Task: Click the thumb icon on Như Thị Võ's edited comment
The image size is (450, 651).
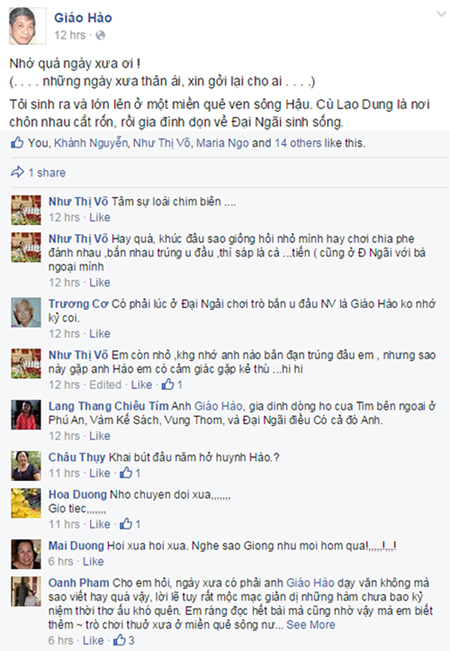Action: pos(168,384)
